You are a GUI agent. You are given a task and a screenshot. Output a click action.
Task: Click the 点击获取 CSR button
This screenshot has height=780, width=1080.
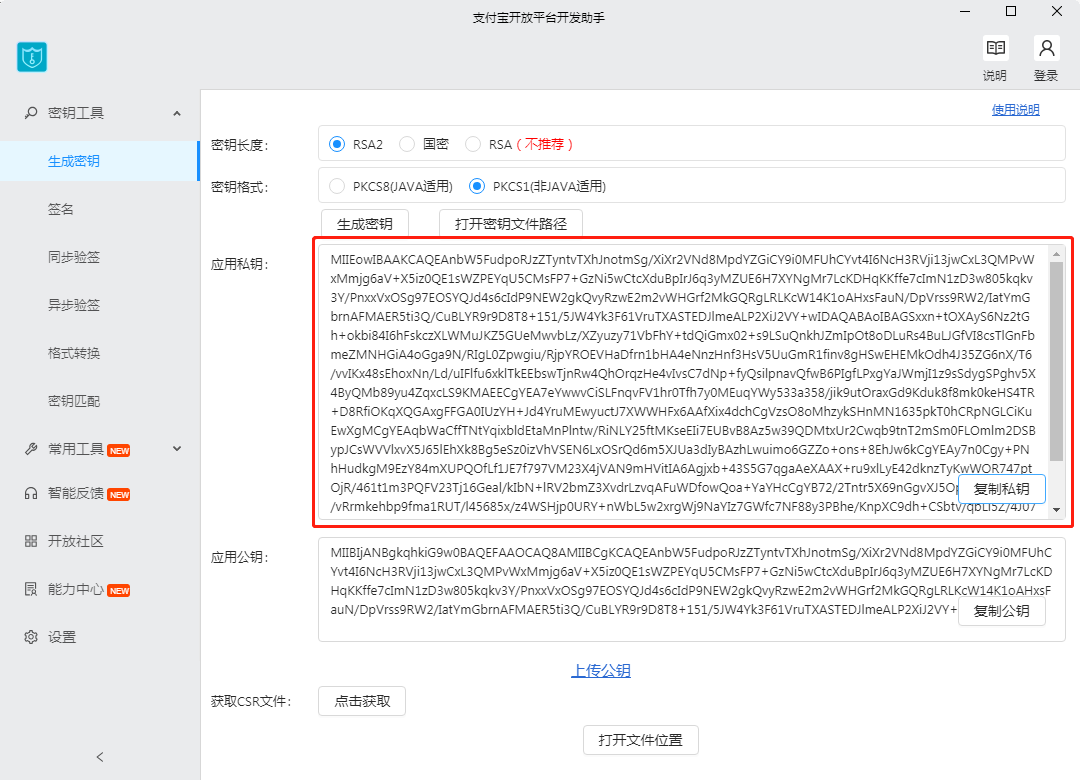point(362,701)
